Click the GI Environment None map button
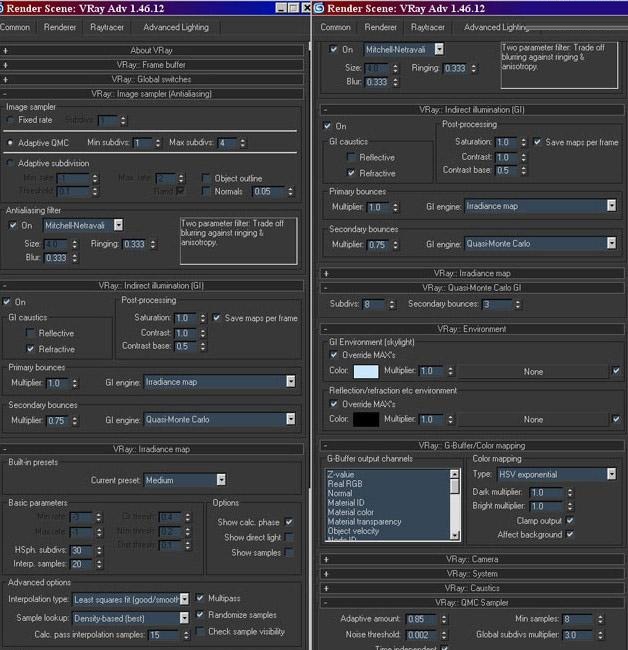This screenshot has width=628, height=650. (533, 372)
